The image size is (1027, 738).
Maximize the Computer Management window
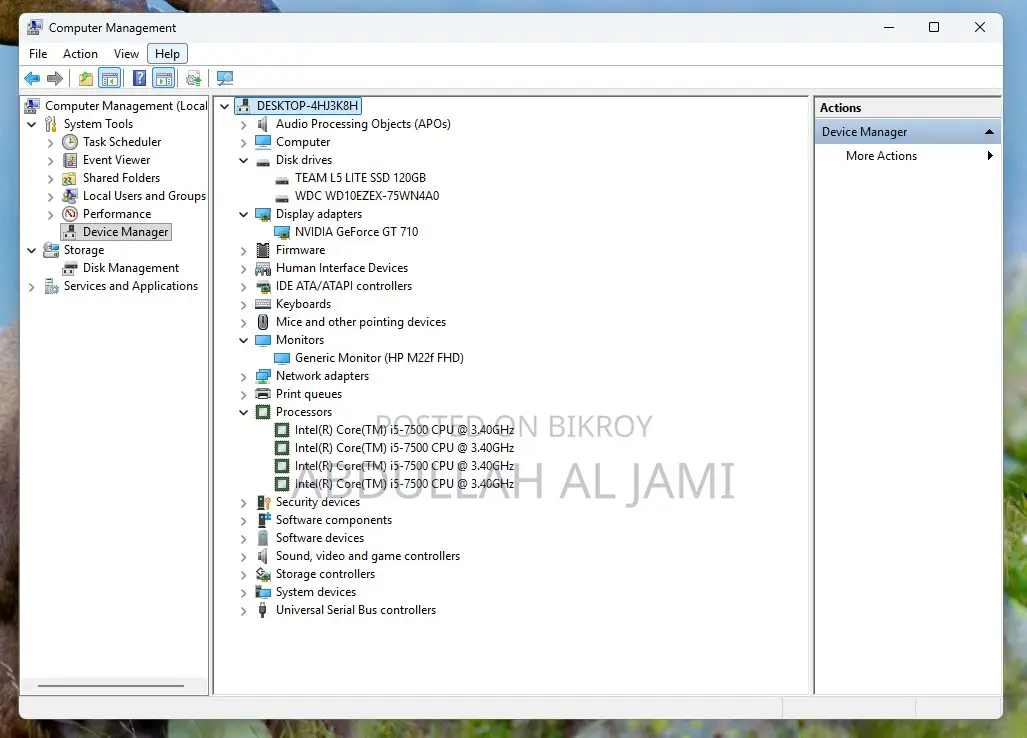pos(934,27)
